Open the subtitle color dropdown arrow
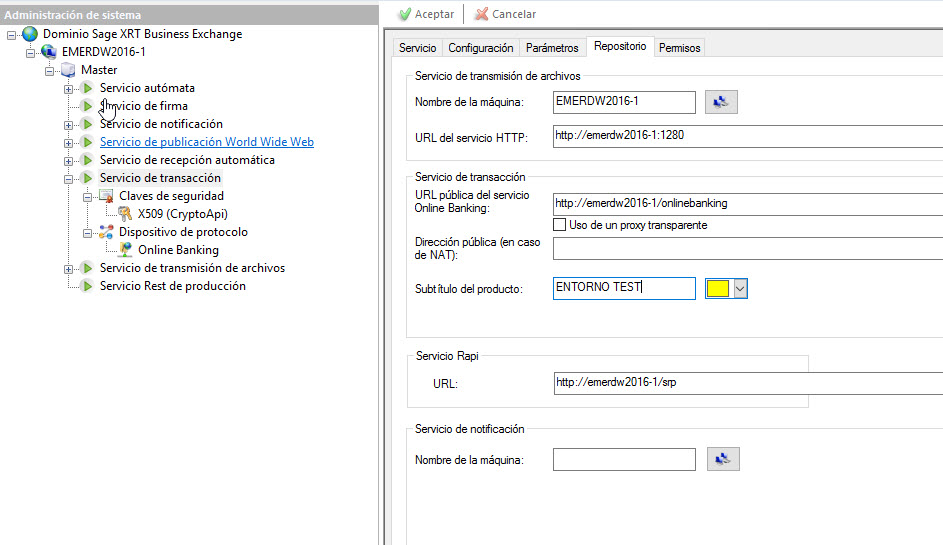 pyautogui.click(x=740, y=289)
